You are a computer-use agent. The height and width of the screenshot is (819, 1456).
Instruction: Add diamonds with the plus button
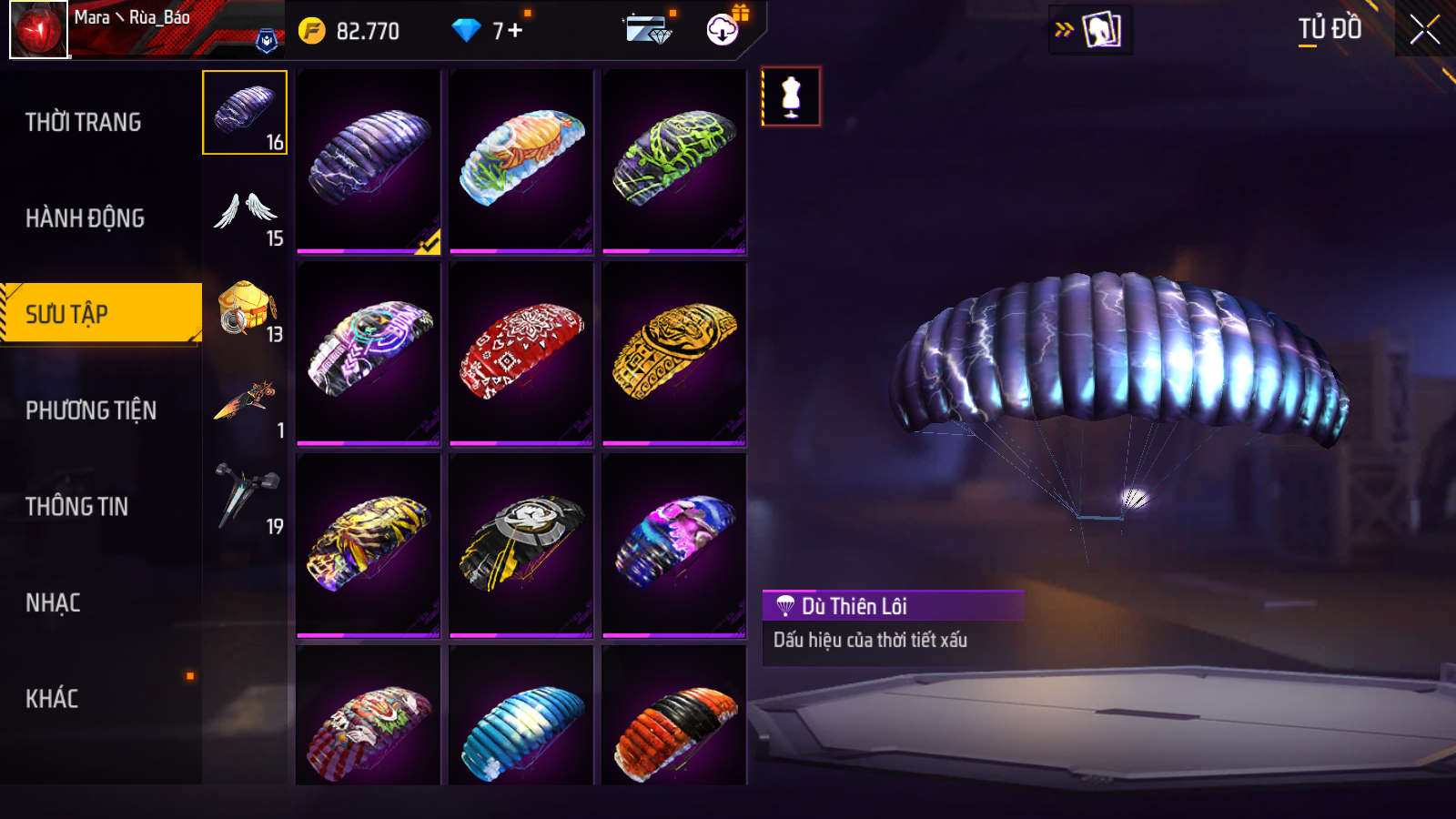(515, 30)
